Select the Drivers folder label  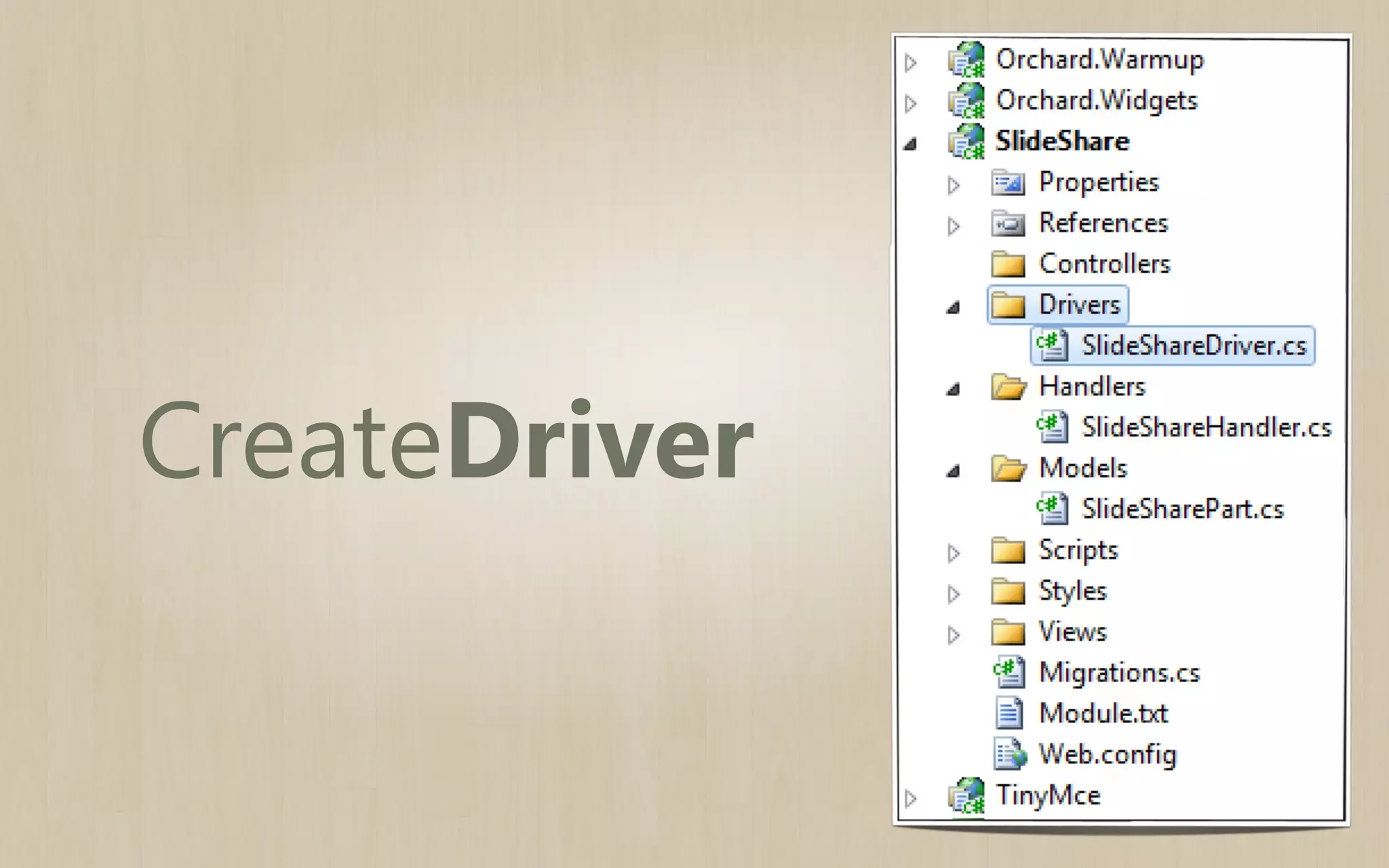(1079, 305)
